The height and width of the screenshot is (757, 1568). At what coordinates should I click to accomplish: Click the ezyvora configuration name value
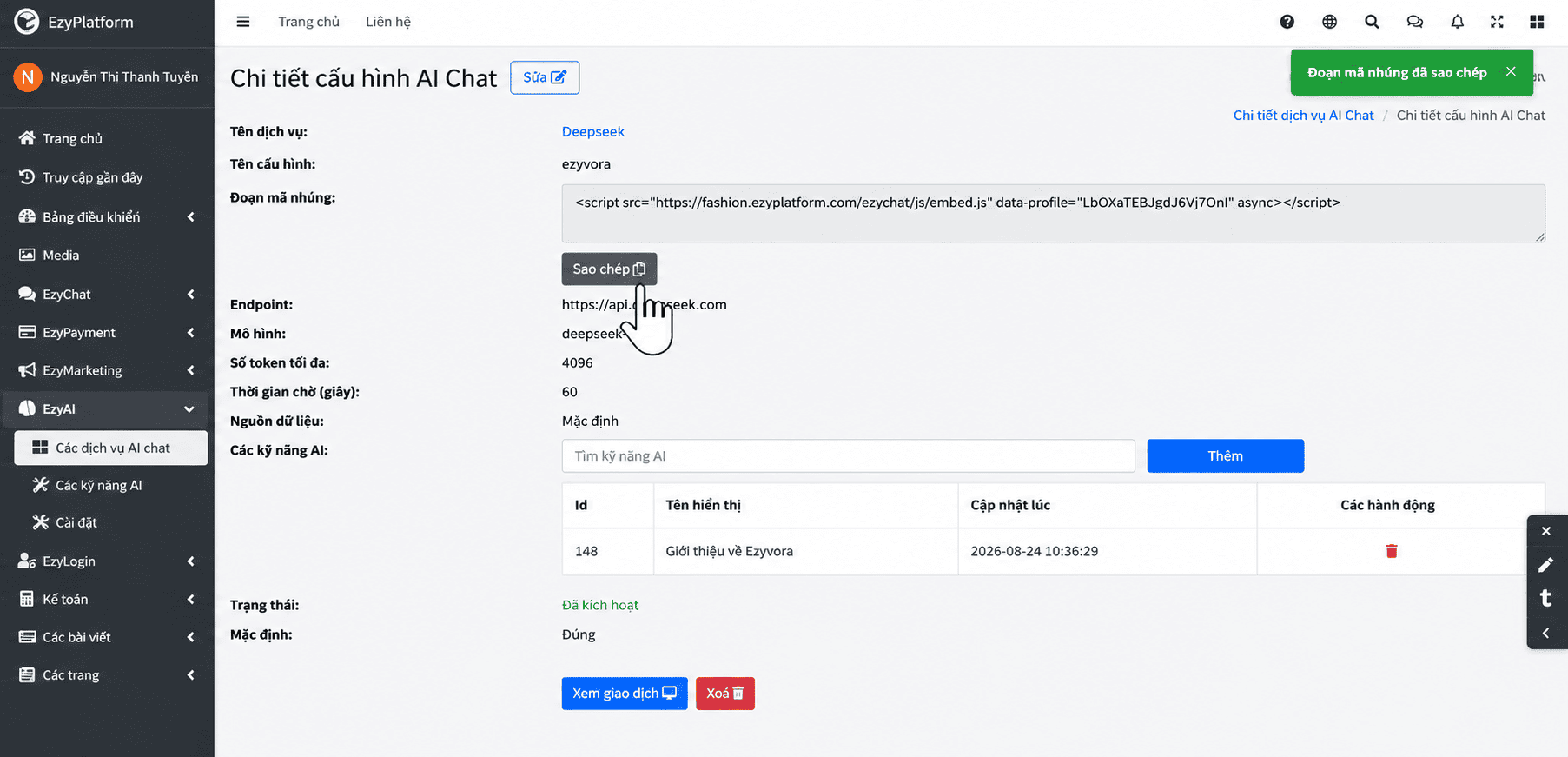coord(586,163)
